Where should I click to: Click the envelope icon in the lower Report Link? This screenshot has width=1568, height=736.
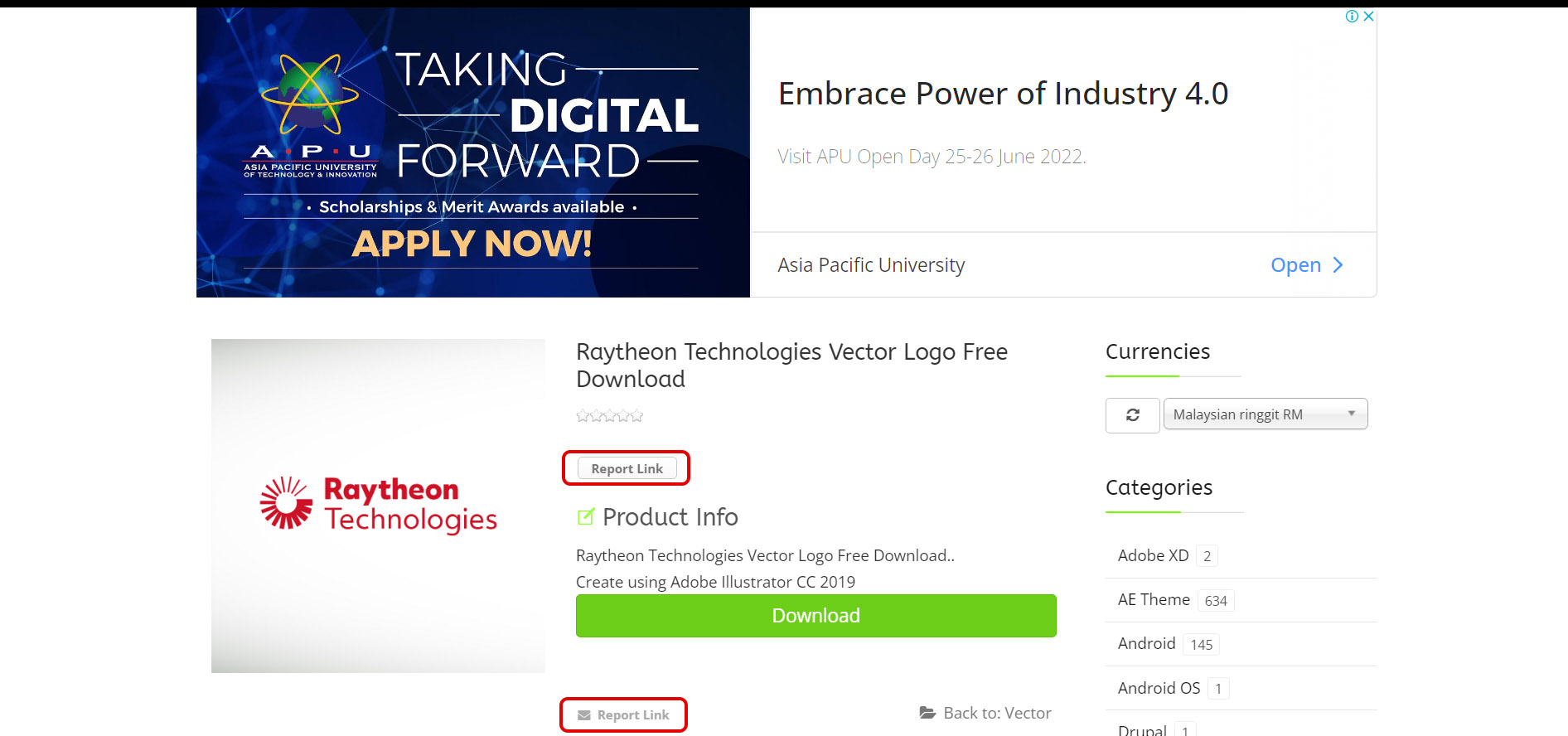[x=584, y=715]
